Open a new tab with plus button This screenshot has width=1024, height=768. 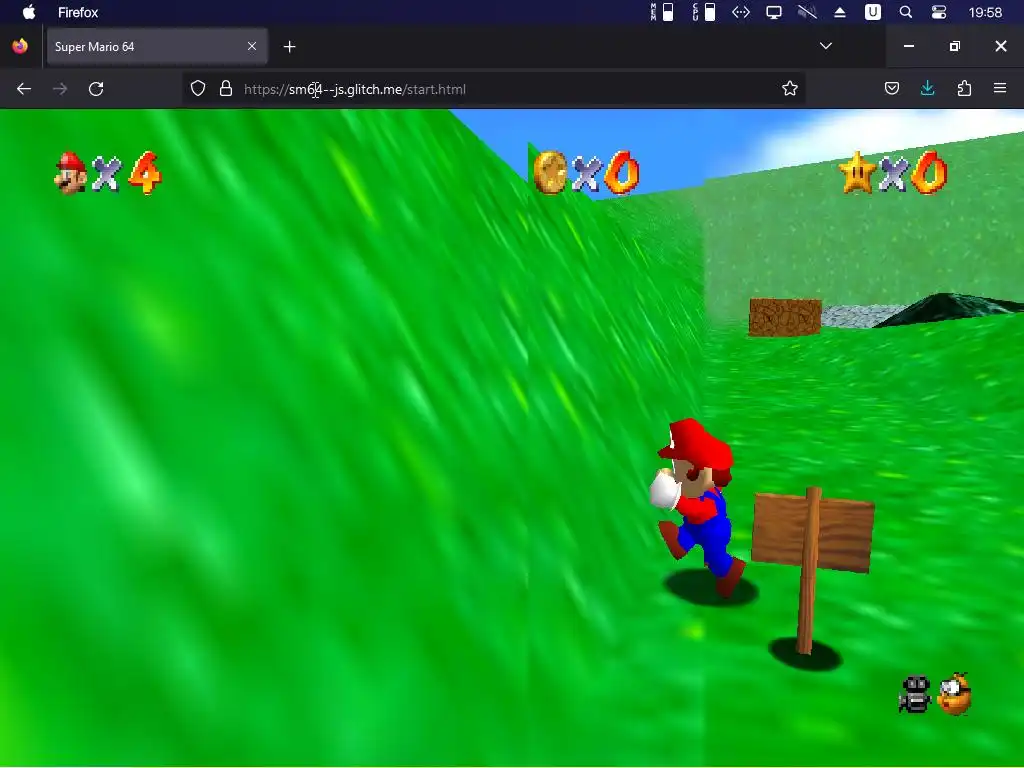point(289,46)
